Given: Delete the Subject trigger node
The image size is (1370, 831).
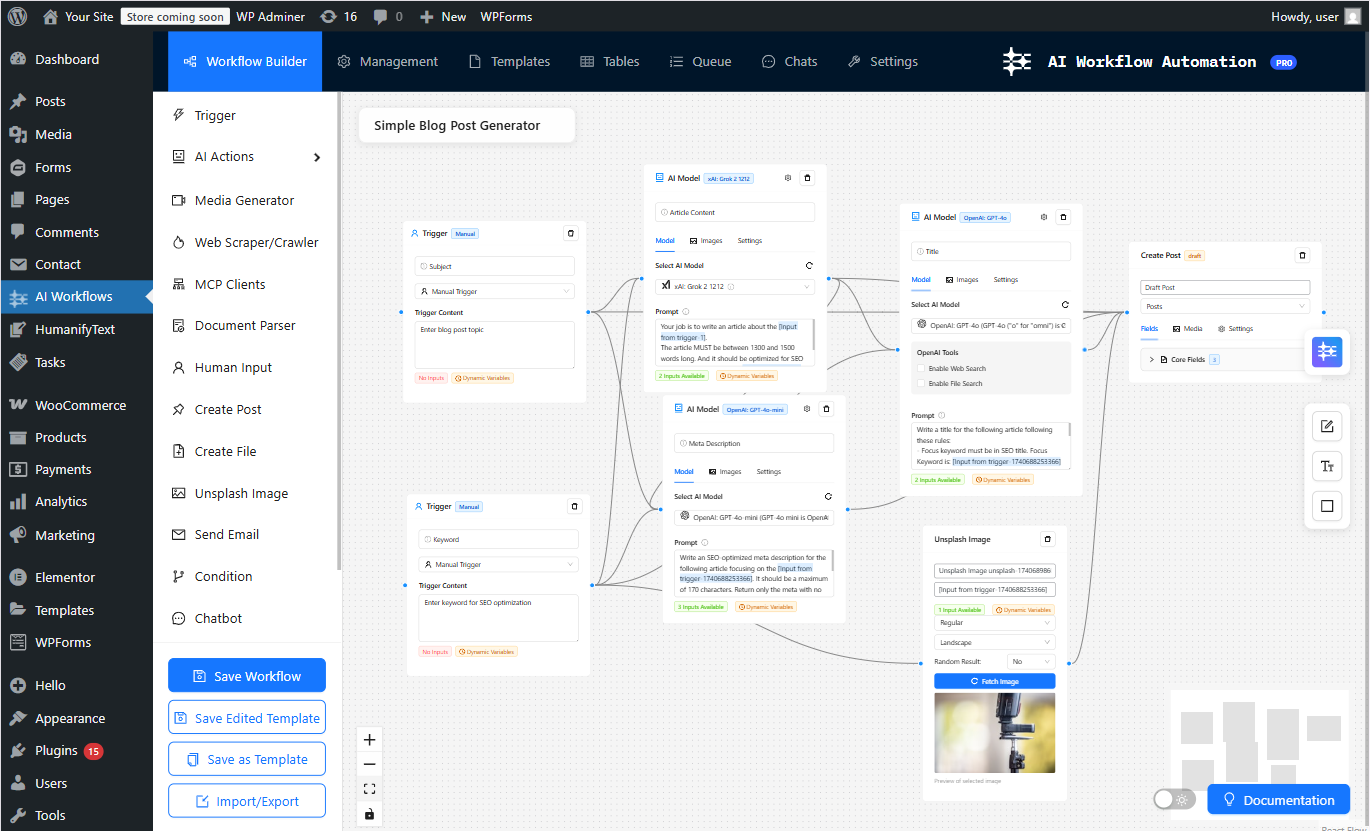Looking at the screenshot, I should (571, 233).
